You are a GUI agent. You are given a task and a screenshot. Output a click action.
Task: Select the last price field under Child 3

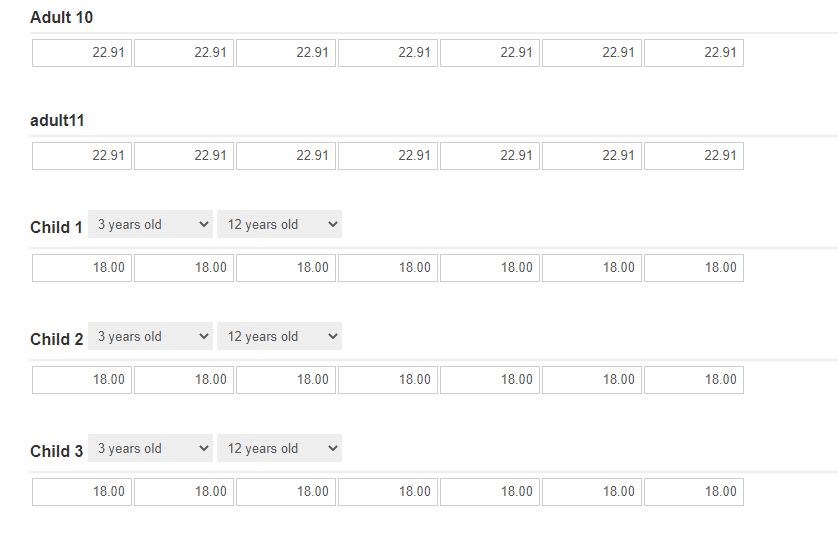(694, 492)
